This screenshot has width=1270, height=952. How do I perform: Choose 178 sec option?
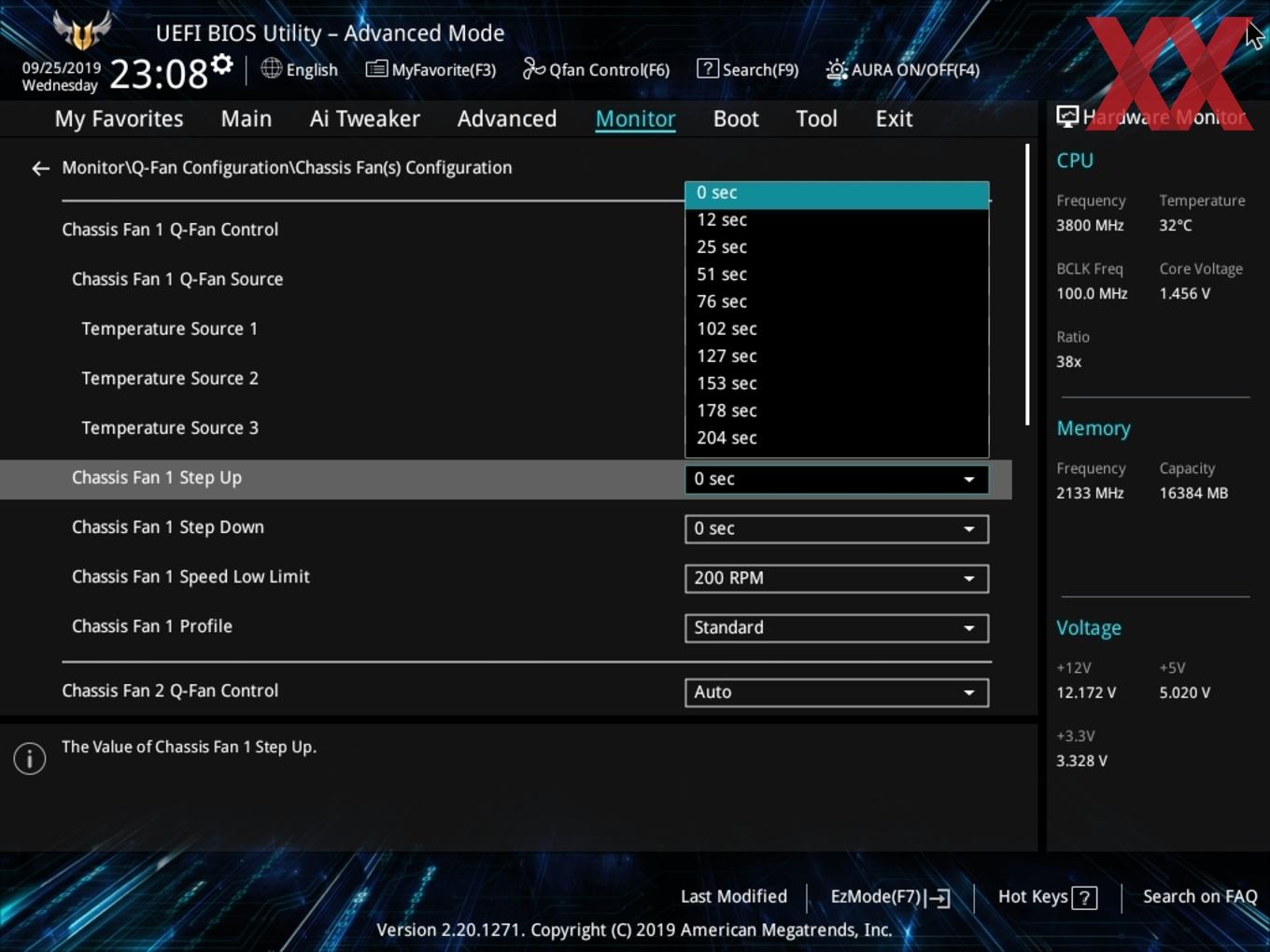[837, 411]
